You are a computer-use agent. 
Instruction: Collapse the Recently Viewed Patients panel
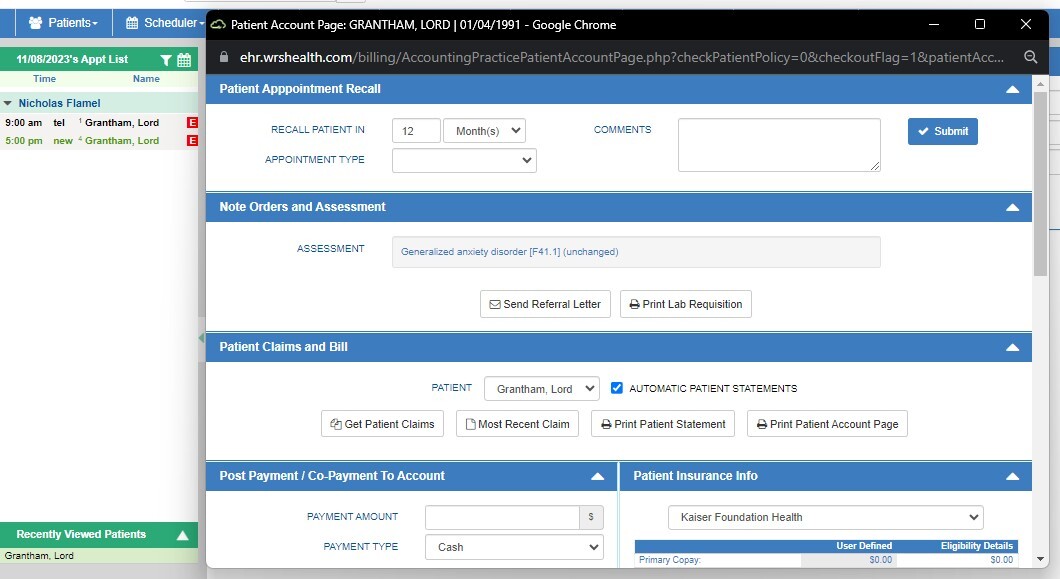pos(182,535)
